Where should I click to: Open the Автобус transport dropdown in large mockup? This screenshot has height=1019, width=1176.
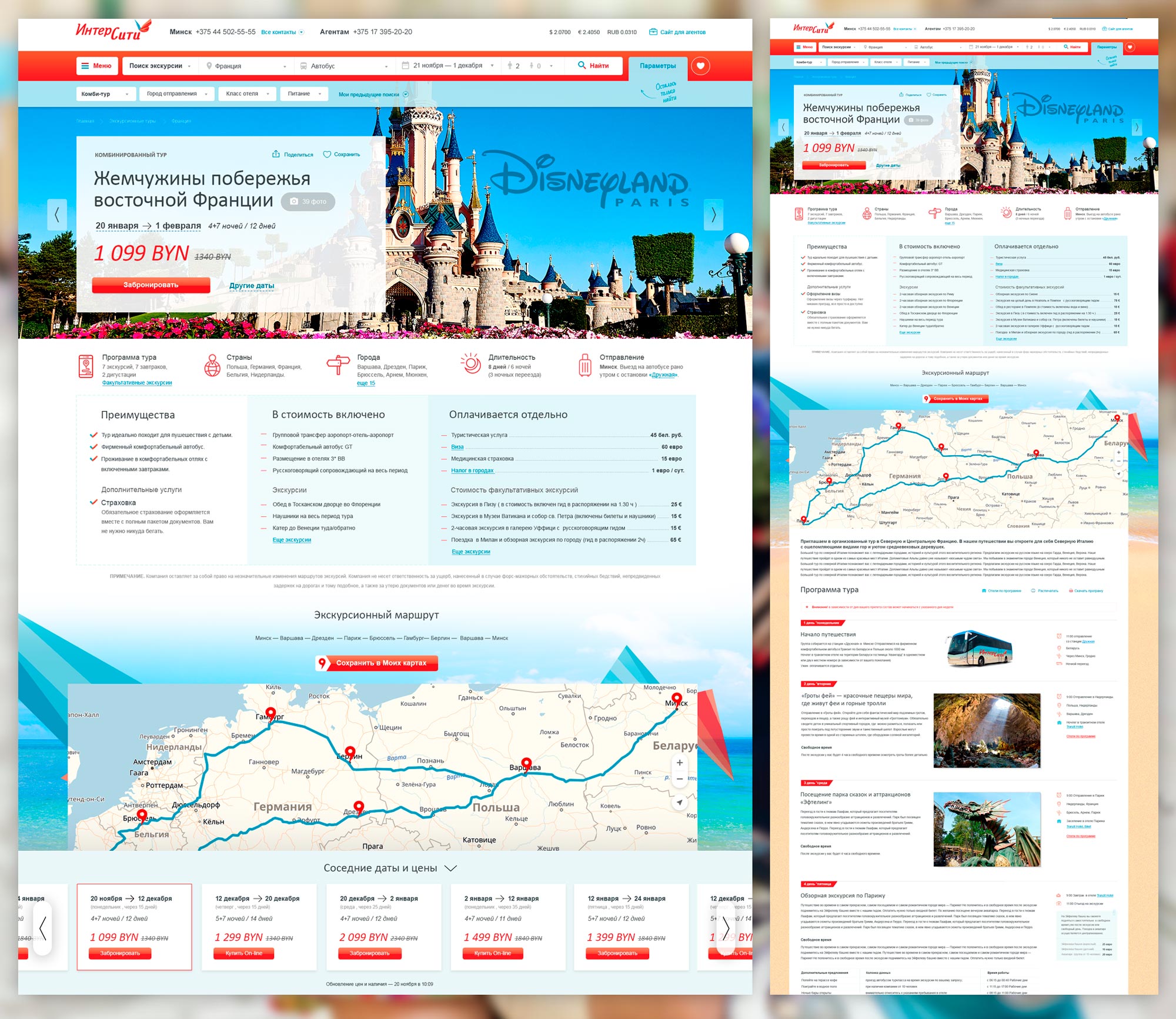pyautogui.click(x=343, y=66)
